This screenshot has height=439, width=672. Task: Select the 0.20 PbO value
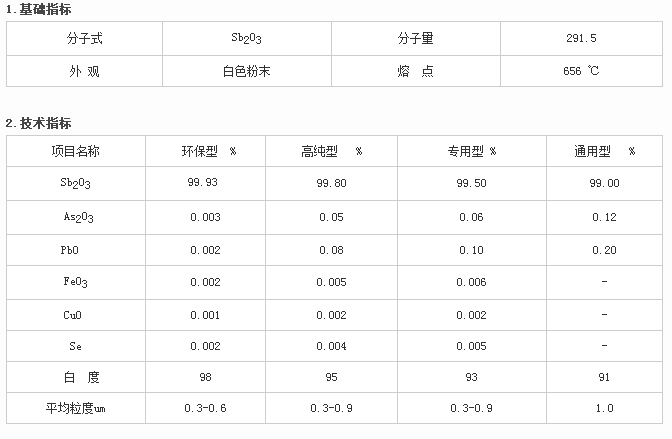pos(604,250)
